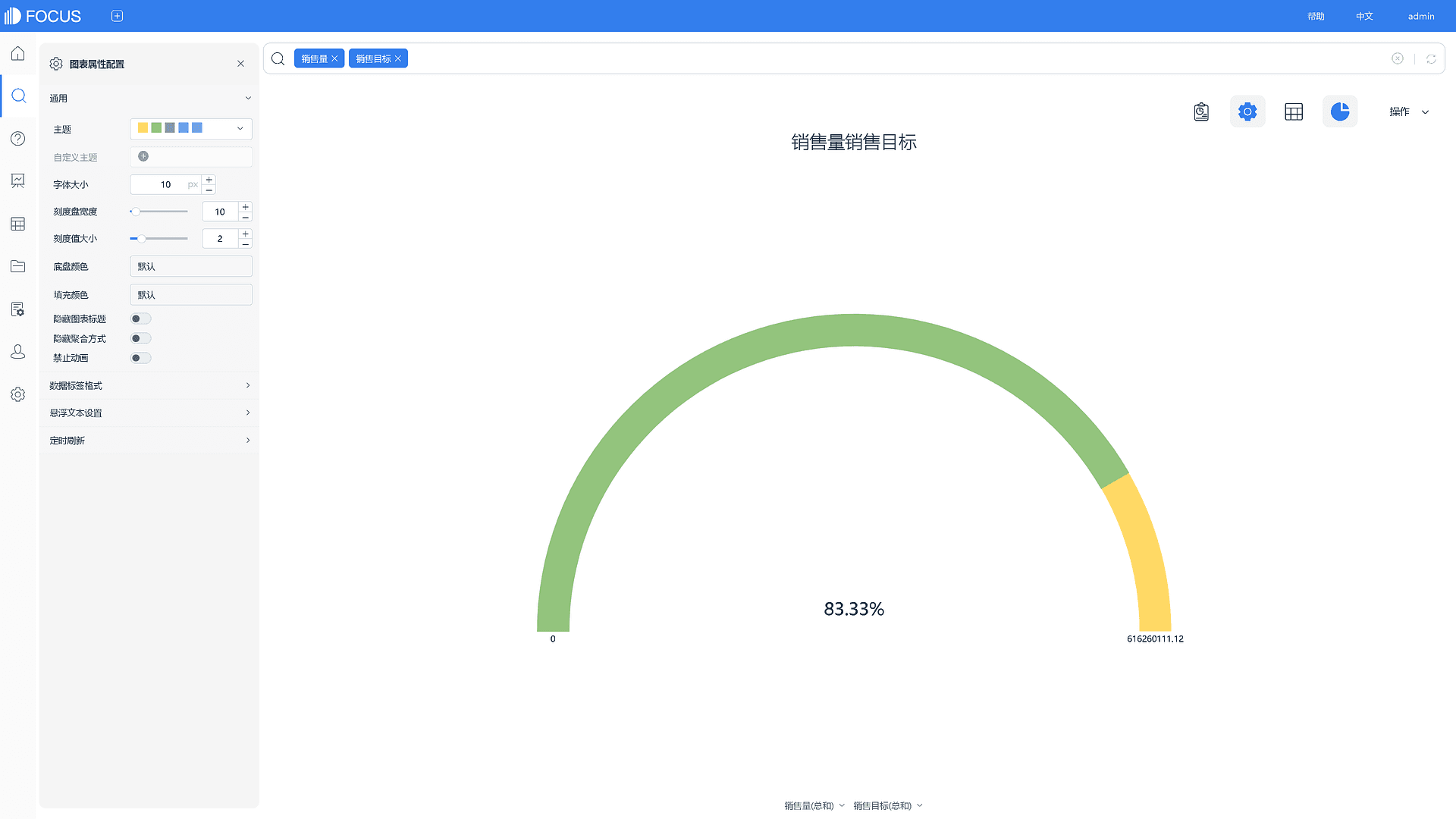Expand the 悬浮文本设置 section
Screen dimensions: 1456x819
pos(149,413)
